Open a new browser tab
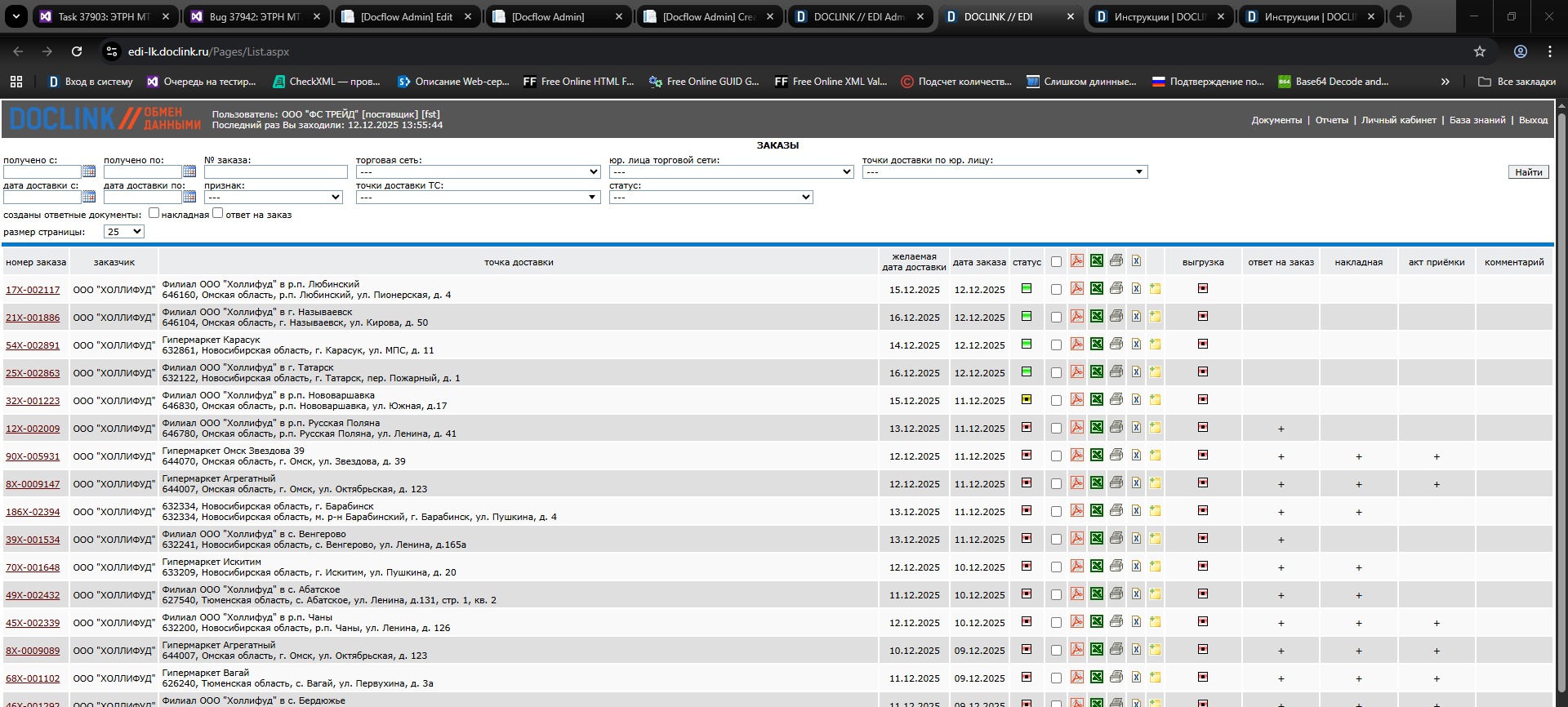1568x707 pixels. (x=1401, y=16)
